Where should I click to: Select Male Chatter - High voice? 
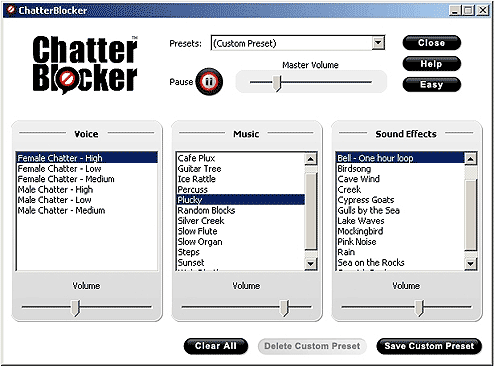point(87,189)
